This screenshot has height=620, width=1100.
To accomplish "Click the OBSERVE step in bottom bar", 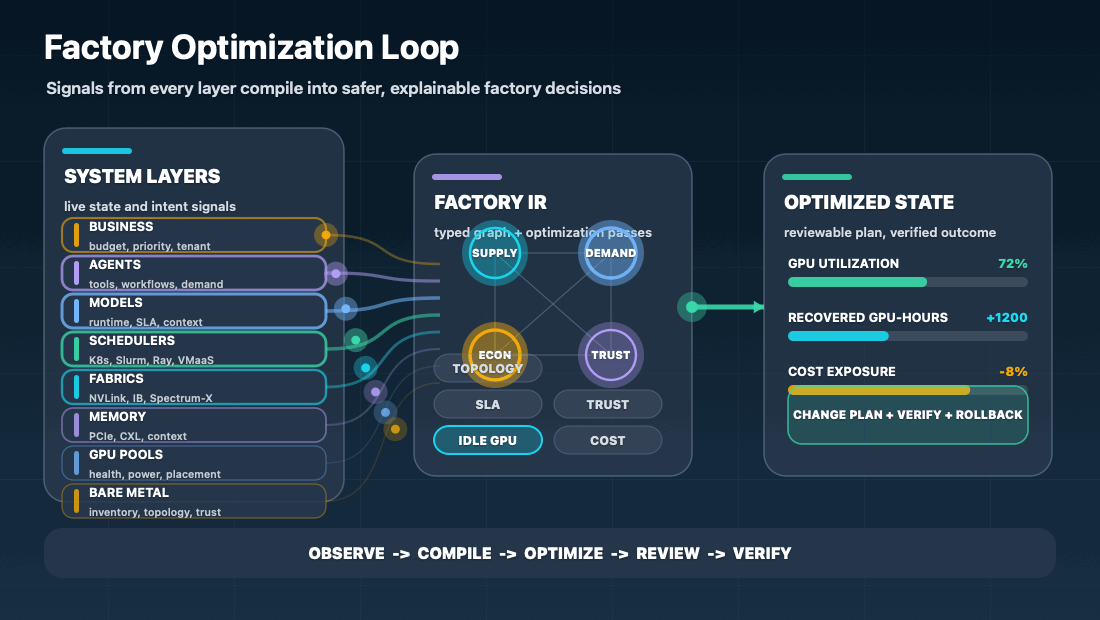I will pos(347,553).
